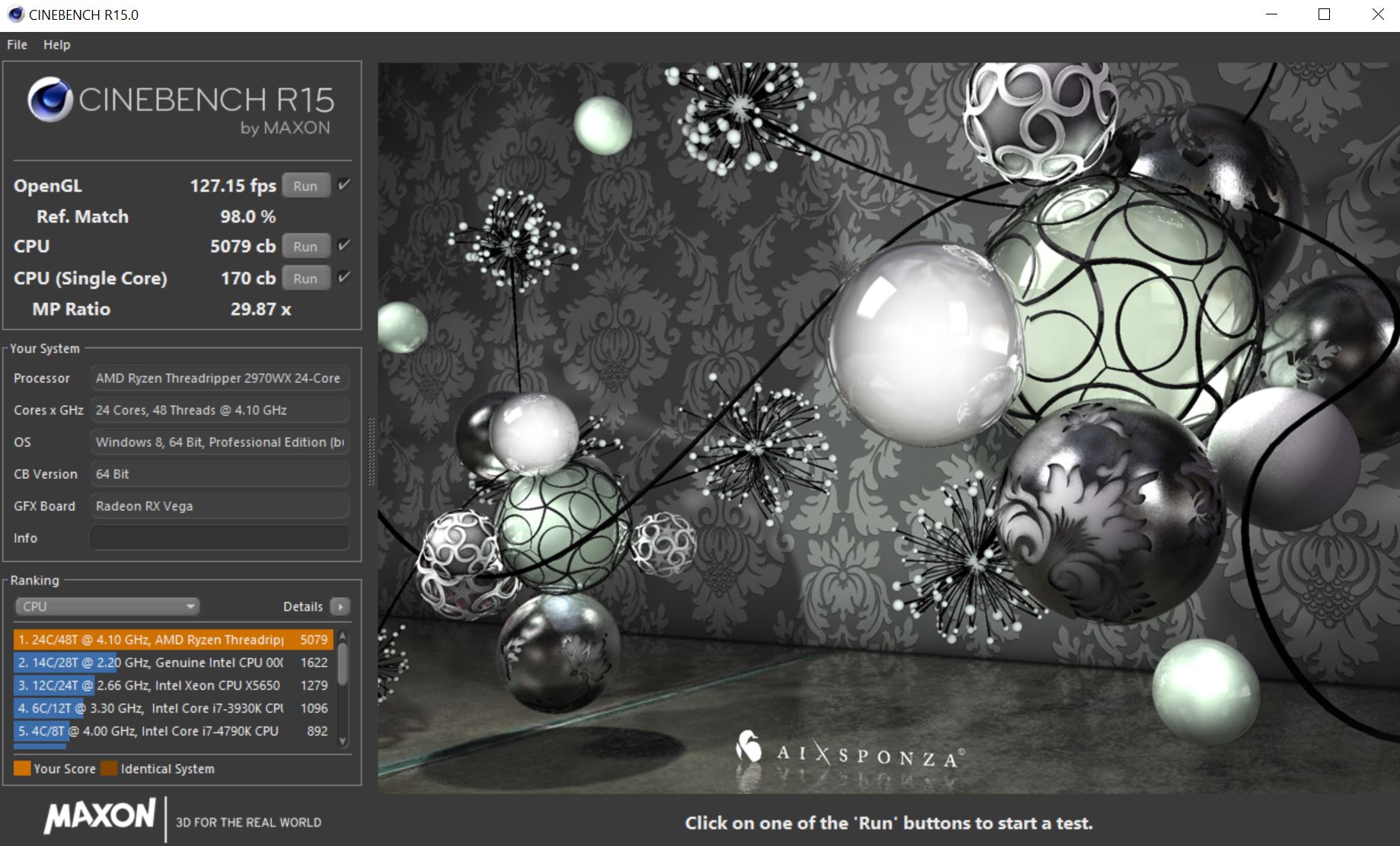
Task: Click the Cinebench logo sphere icon
Action: [x=50, y=101]
